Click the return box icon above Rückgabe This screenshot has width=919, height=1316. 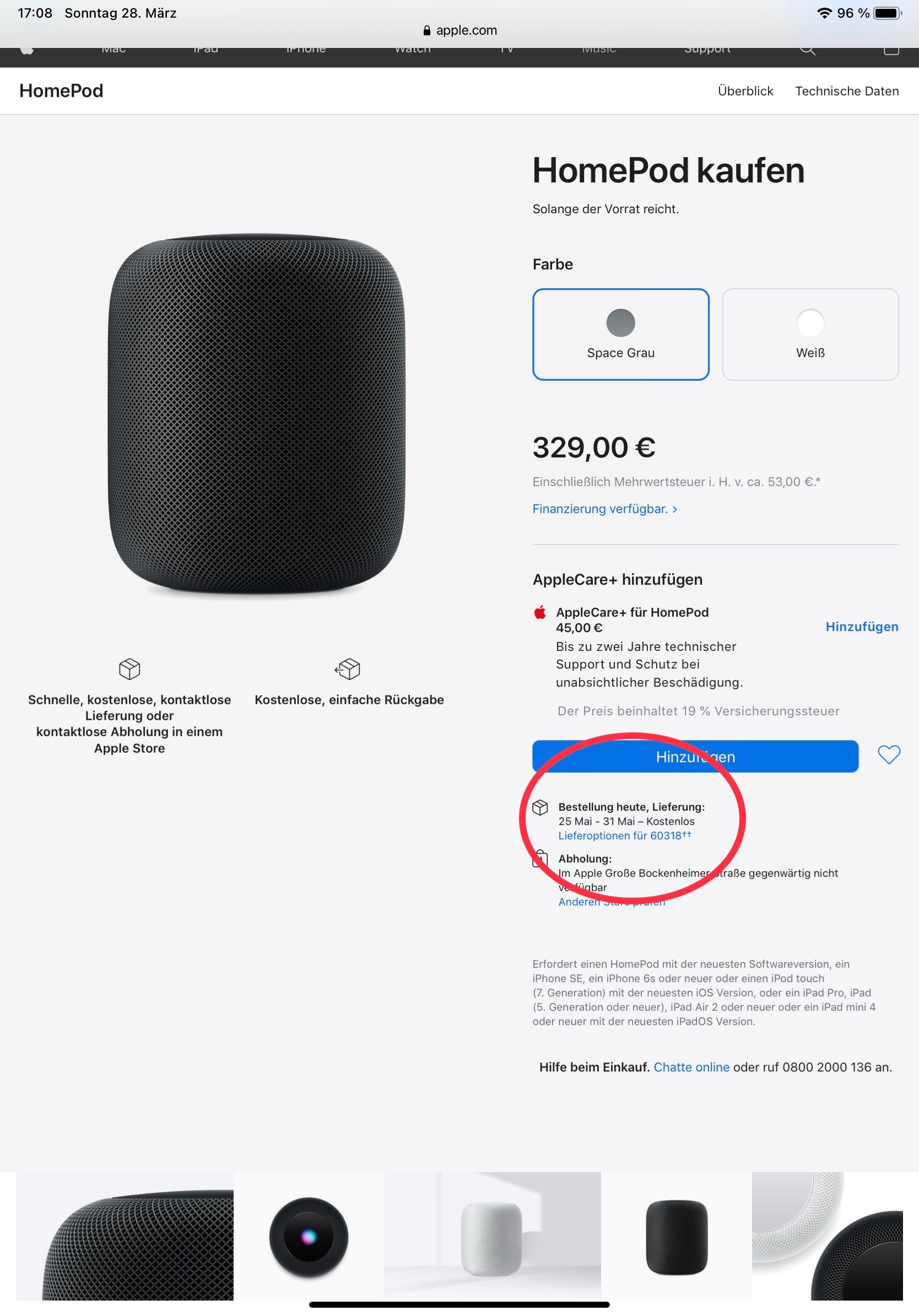point(348,668)
